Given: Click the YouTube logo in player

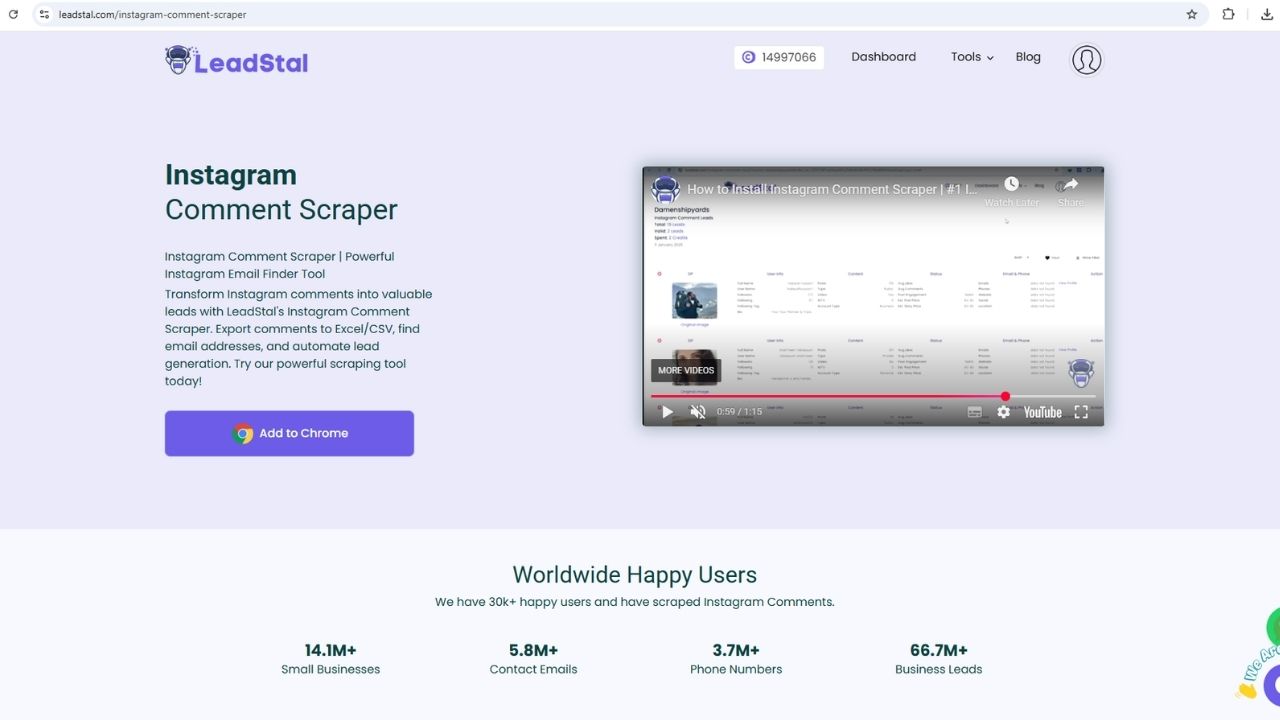Looking at the screenshot, I should [x=1042, y=412].
